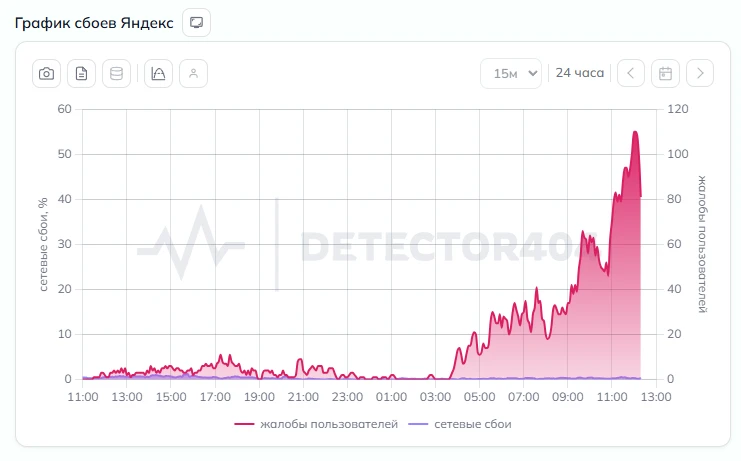The image size is (741, 461).
Task: Click the 100 right axis value
Action: [x=678, y=154]
